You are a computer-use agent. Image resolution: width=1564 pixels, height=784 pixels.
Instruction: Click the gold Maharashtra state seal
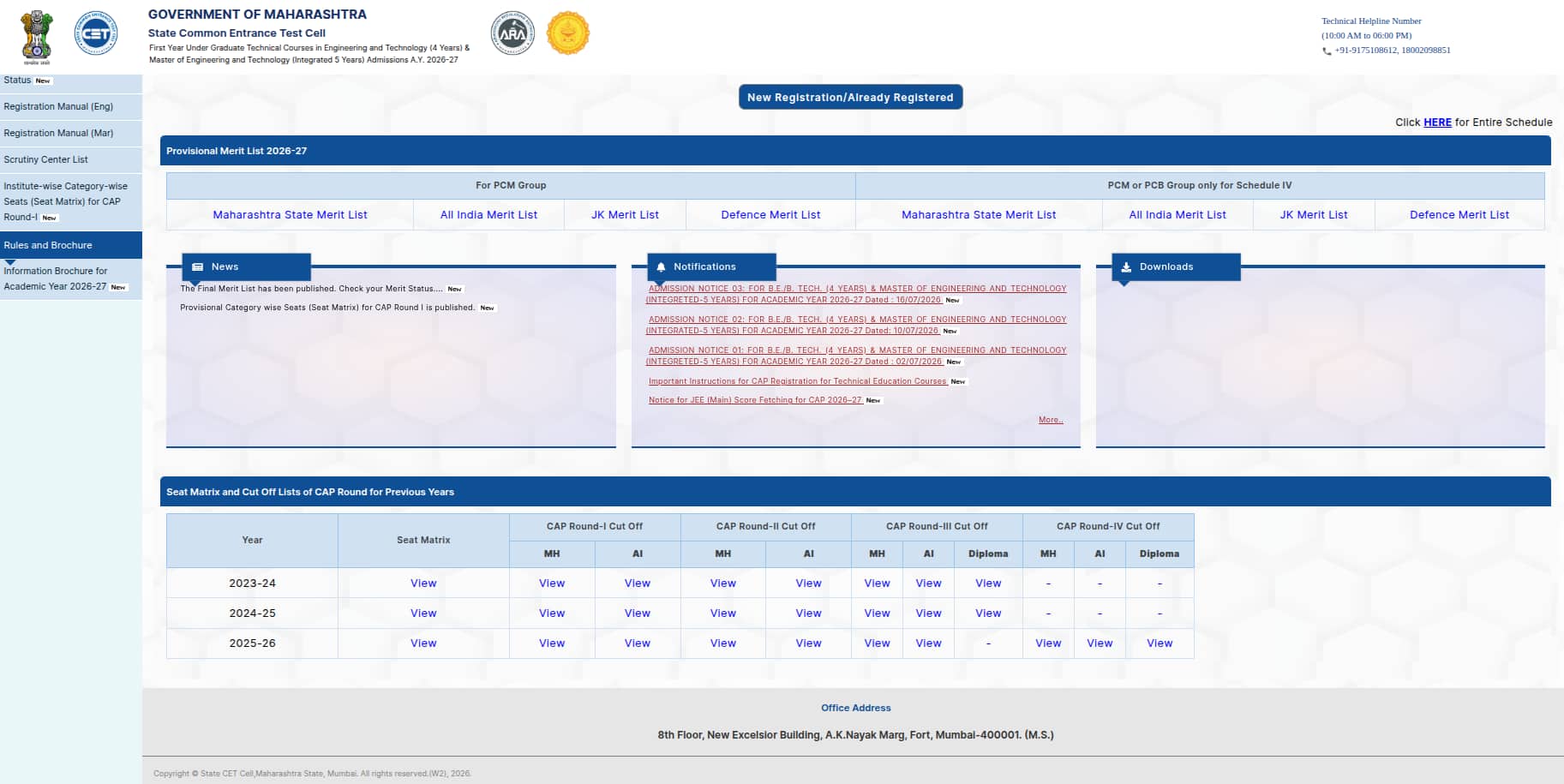[x=567, y=33]
